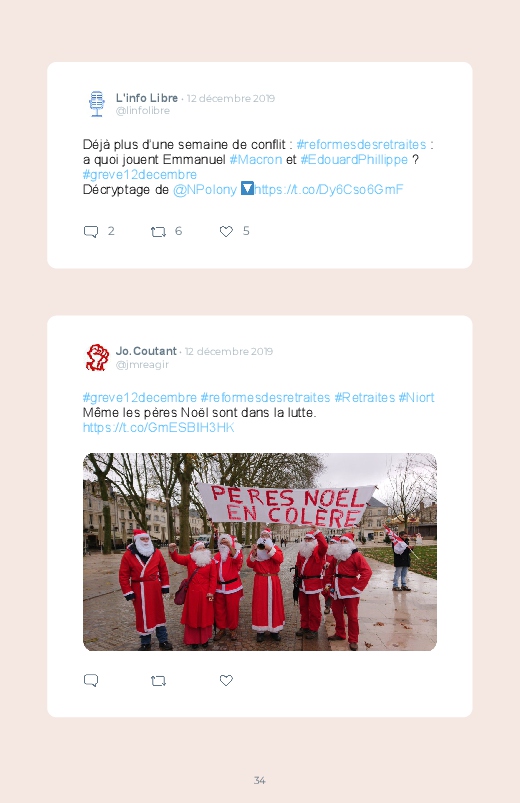Follow the @NPolony mention link
Screen dimensions: 520x803
[205, 189]
